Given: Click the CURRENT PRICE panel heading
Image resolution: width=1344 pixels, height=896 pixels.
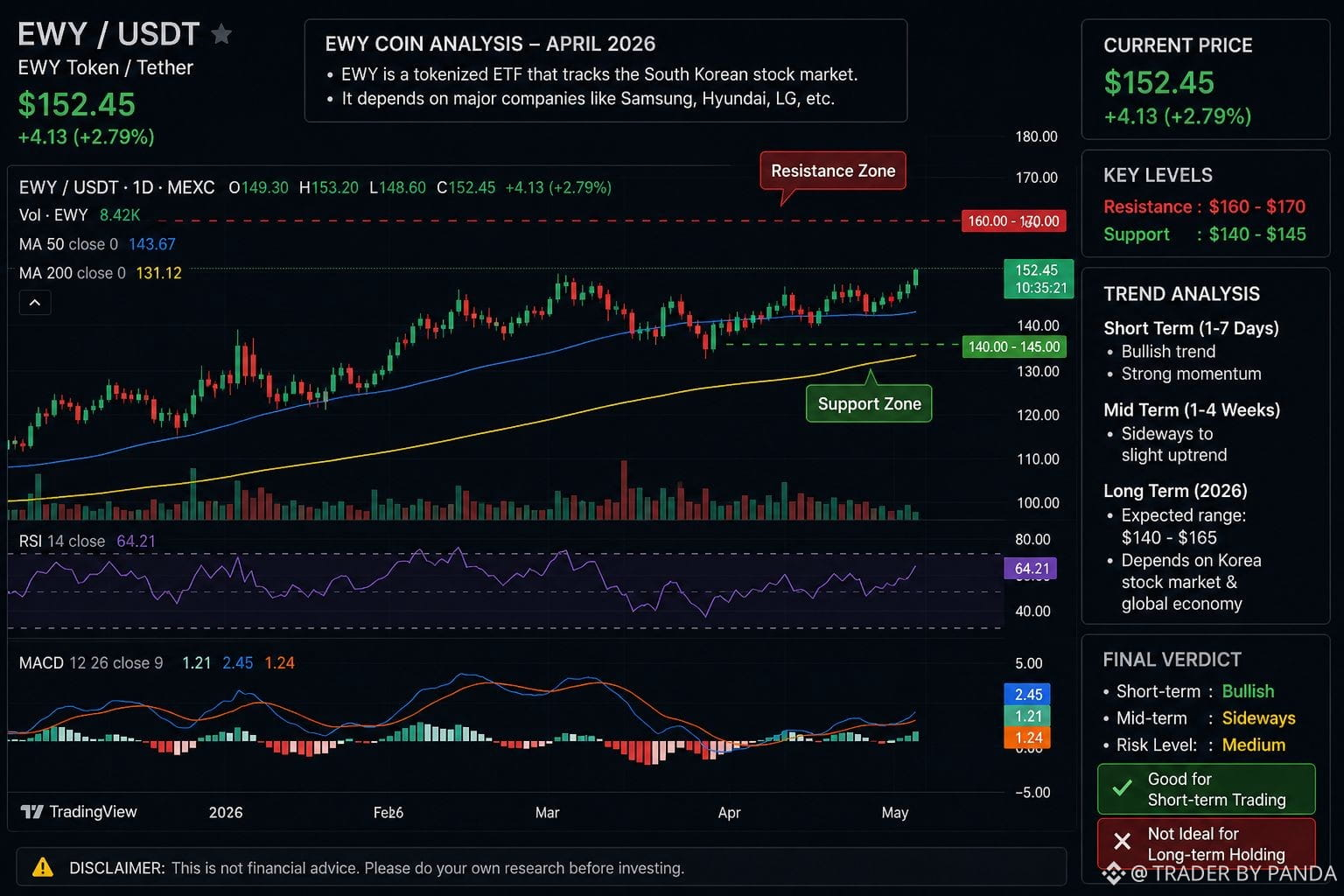Looking at the screenshot, I should pos(1178,45).
